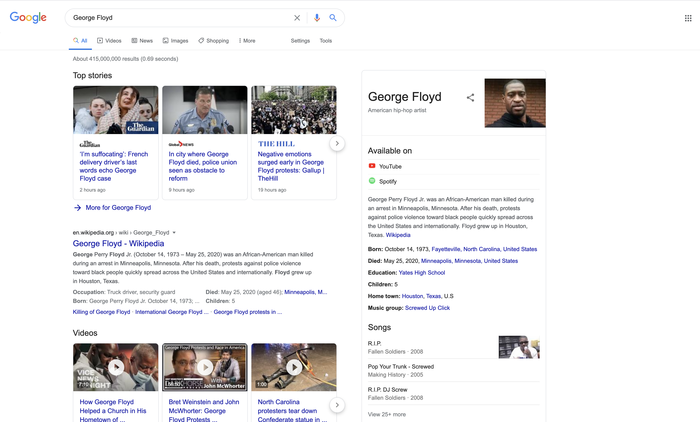The image size is (700, 422).
Task: Select song R.I.P. DJ Screw
Action: (x=454, y=393)
